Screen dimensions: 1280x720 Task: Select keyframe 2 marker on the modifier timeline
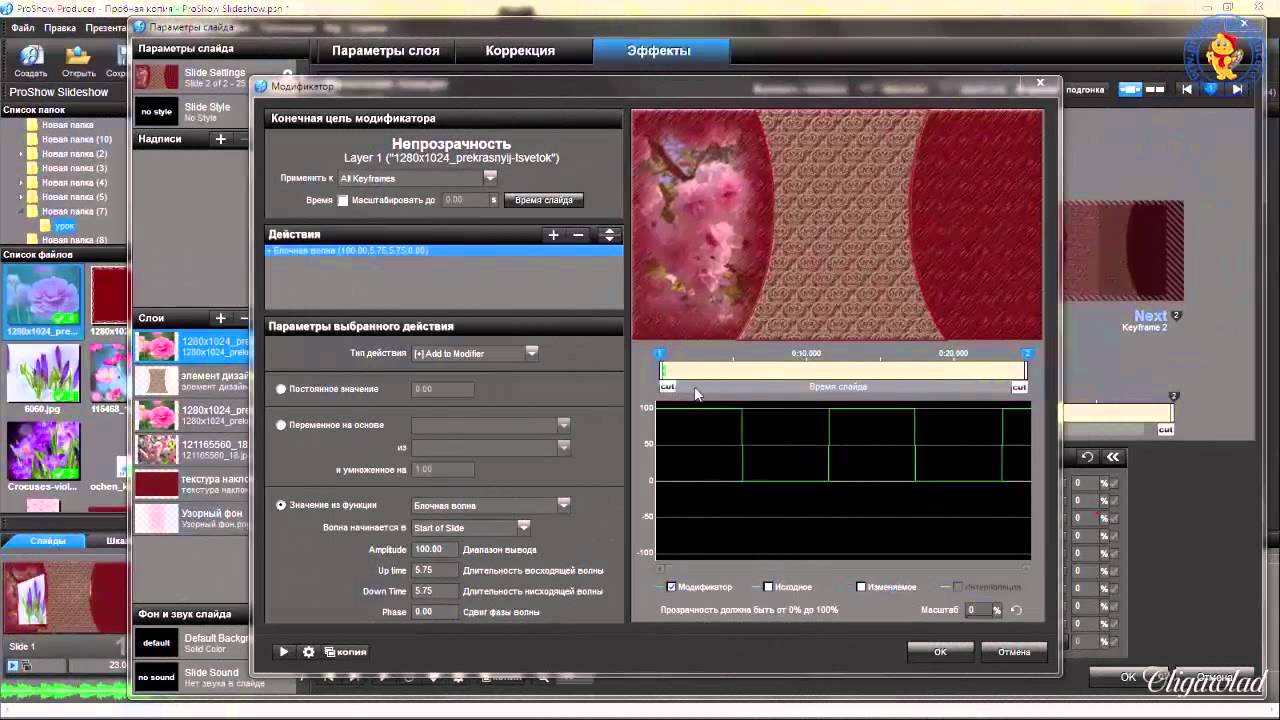pyautogui.click(x=1027, y=354)
